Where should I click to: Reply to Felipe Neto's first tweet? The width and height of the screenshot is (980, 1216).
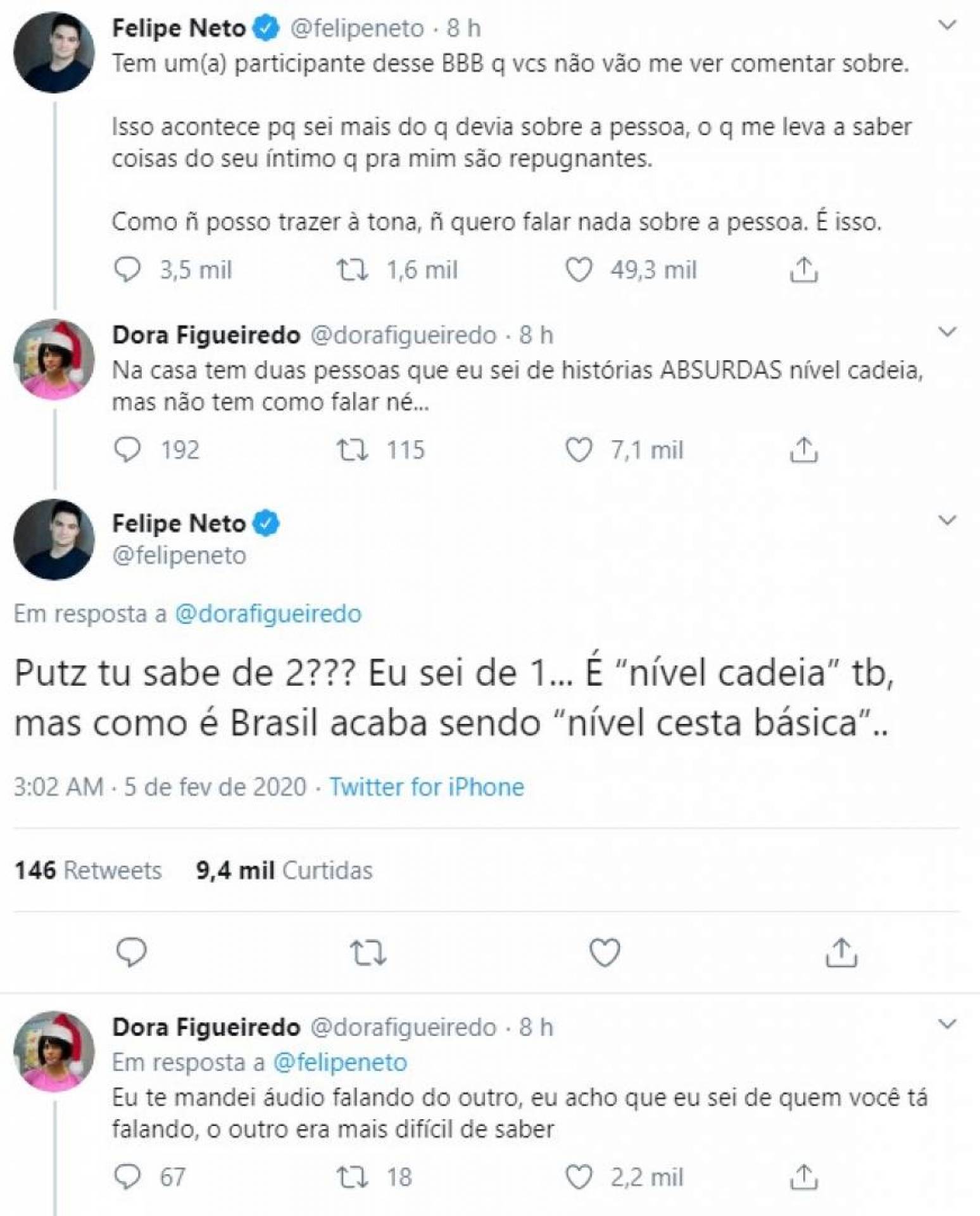(x=127, y=270)
